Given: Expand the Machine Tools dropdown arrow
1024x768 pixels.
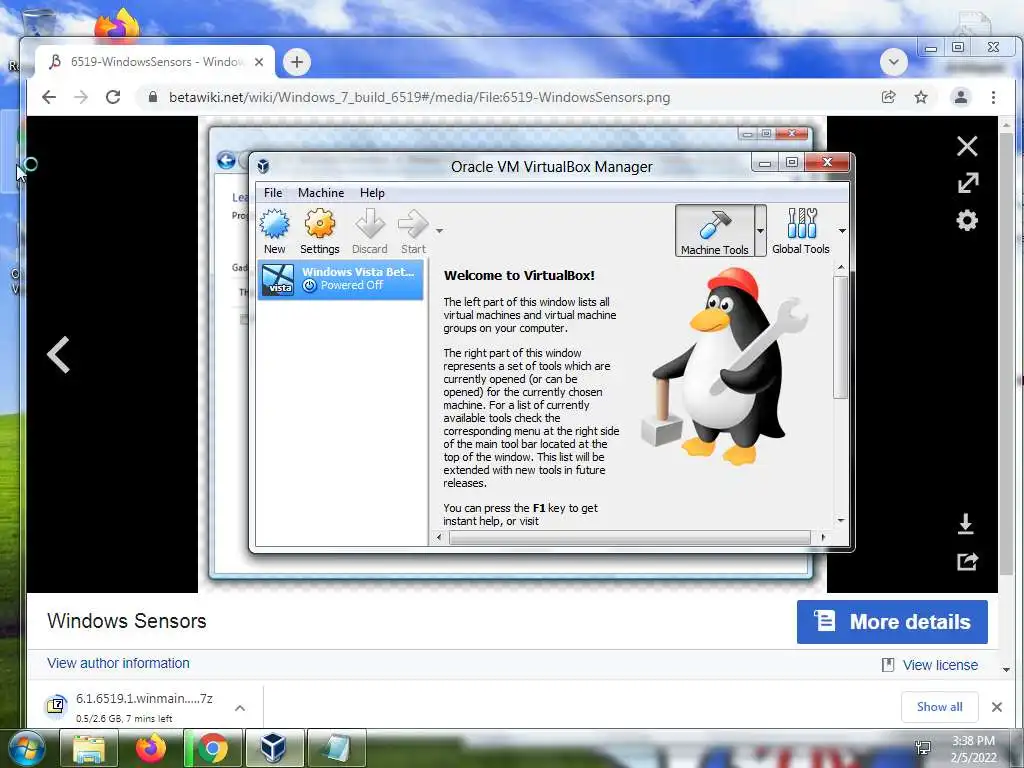Looking at the screenshot, I should pos(760,231).
